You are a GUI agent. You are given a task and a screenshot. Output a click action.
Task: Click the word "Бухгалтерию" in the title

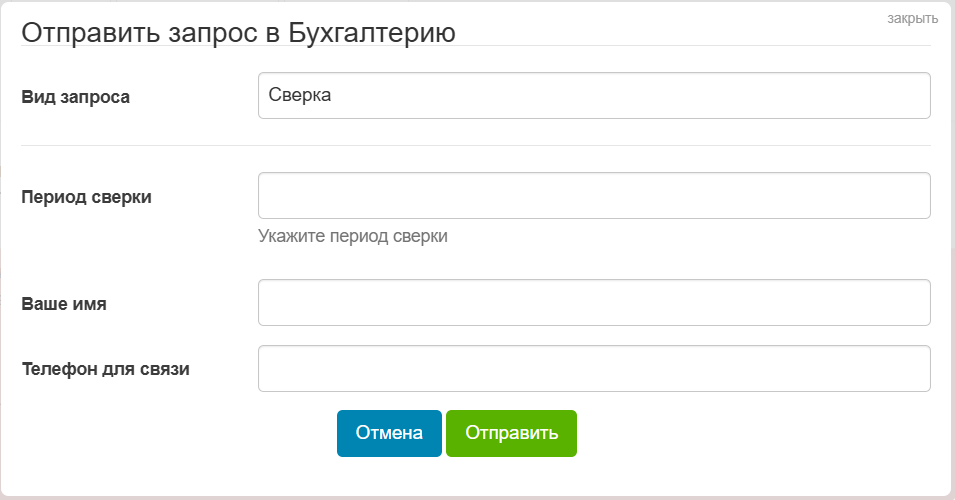(372, 32)
